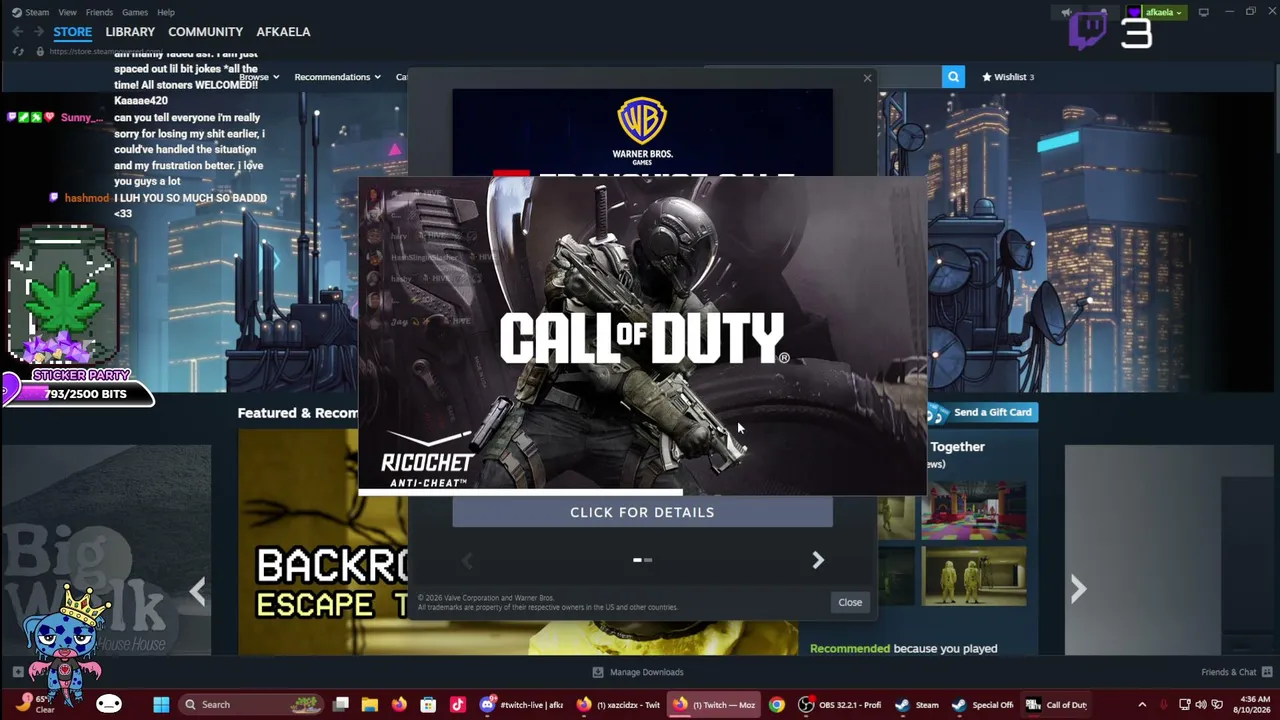The width and height of the screenshot is (1280, 720).
Task: Switch to the xazcidzx Twitch Firefox window
Action: coord(618,705)
